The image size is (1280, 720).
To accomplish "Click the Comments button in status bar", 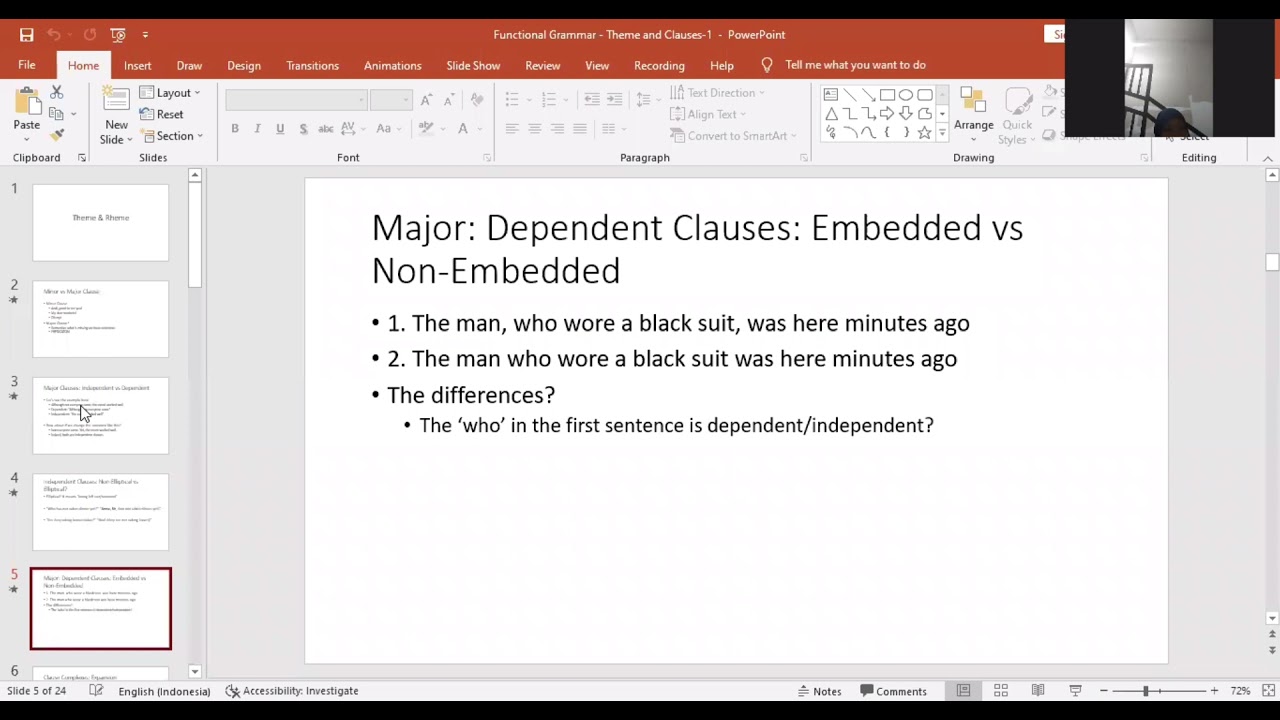I will (894, 691).
